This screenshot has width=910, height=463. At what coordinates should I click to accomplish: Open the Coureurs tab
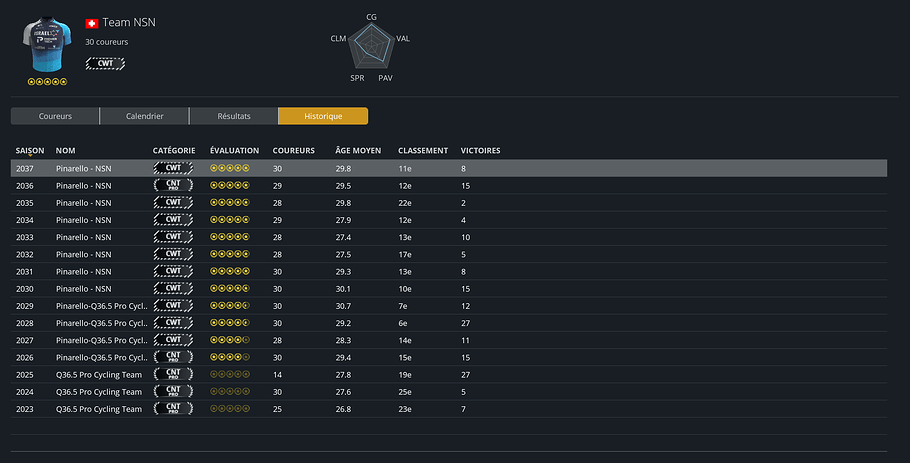(55, 116)
